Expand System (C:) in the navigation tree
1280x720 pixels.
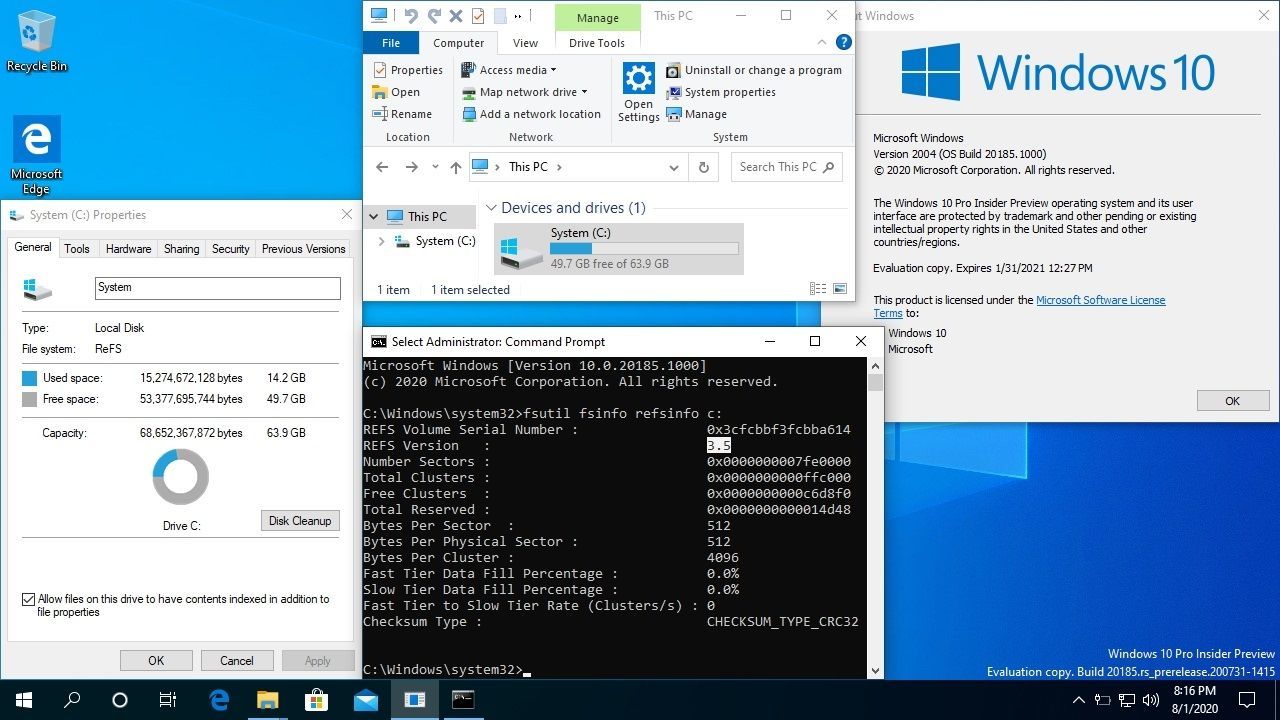coord(381,241)
